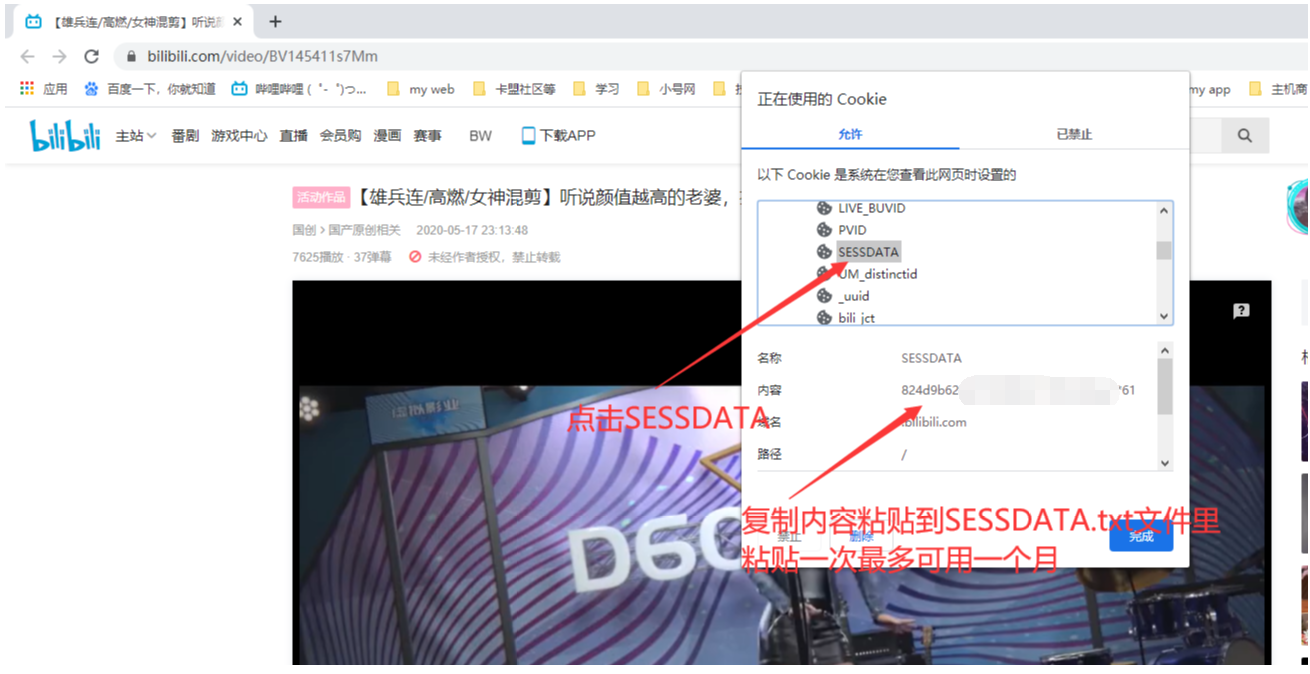The width and height of the screenshot is (1310, 674).
Task: Open the 国创 category link
Action: tap(304, 230)
